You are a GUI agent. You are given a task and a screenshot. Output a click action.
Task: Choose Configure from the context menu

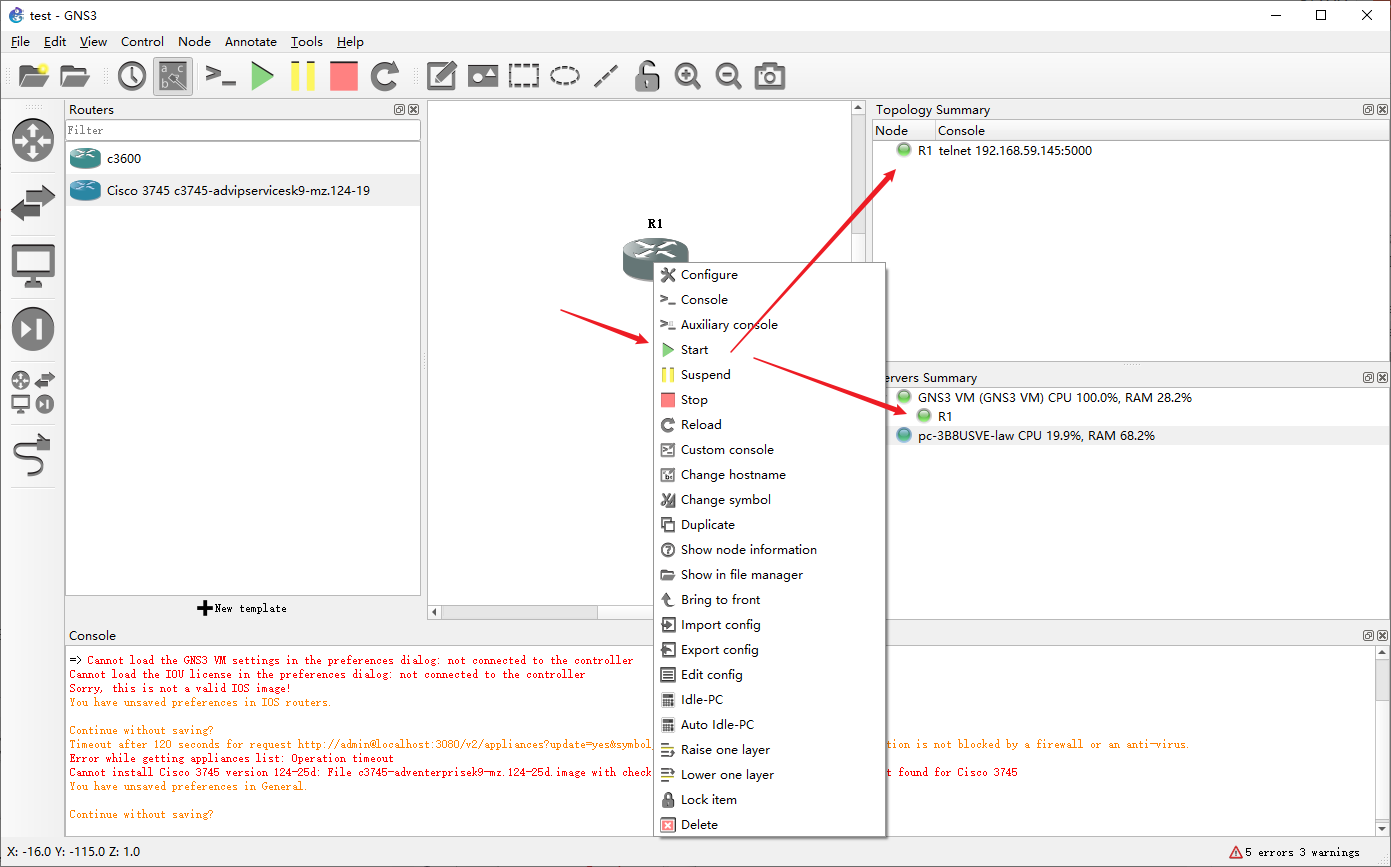(x=769, y=275)
